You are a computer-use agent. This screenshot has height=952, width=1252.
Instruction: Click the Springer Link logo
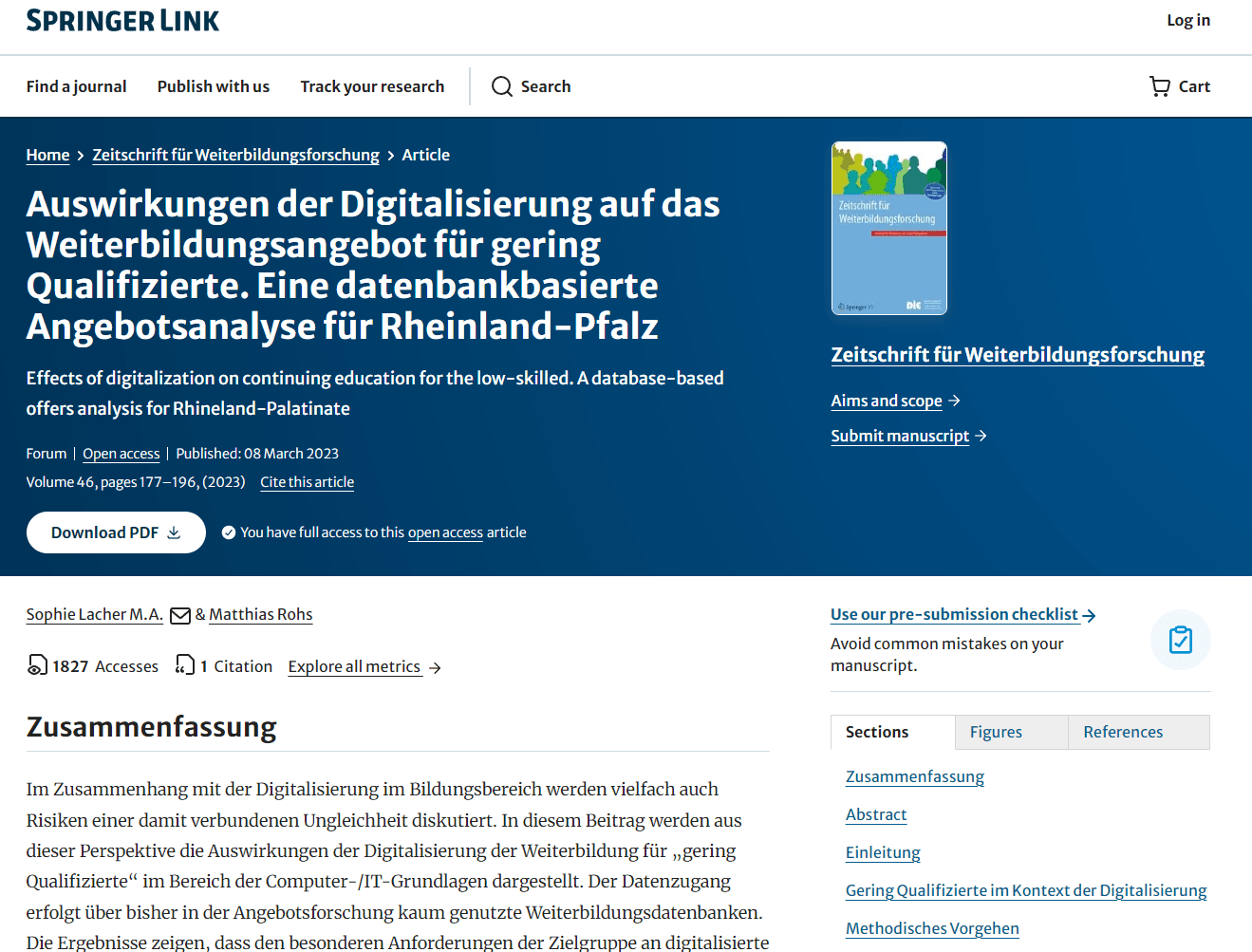pos(122,21)
